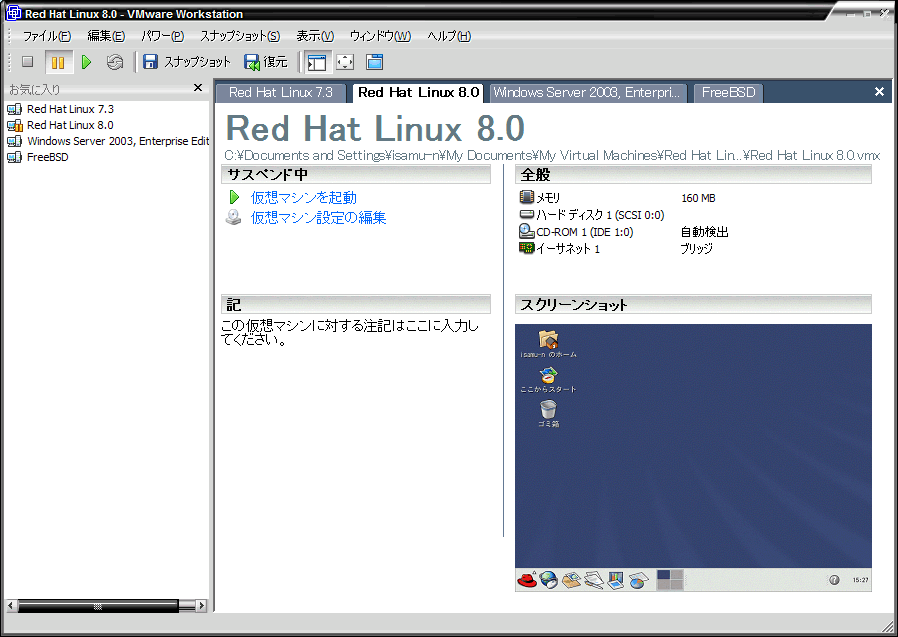The width and height of the screenshot is (898, 637).
Task: Select Red Hat Linux 7.3 in favorites
Action: click(61, 109)
